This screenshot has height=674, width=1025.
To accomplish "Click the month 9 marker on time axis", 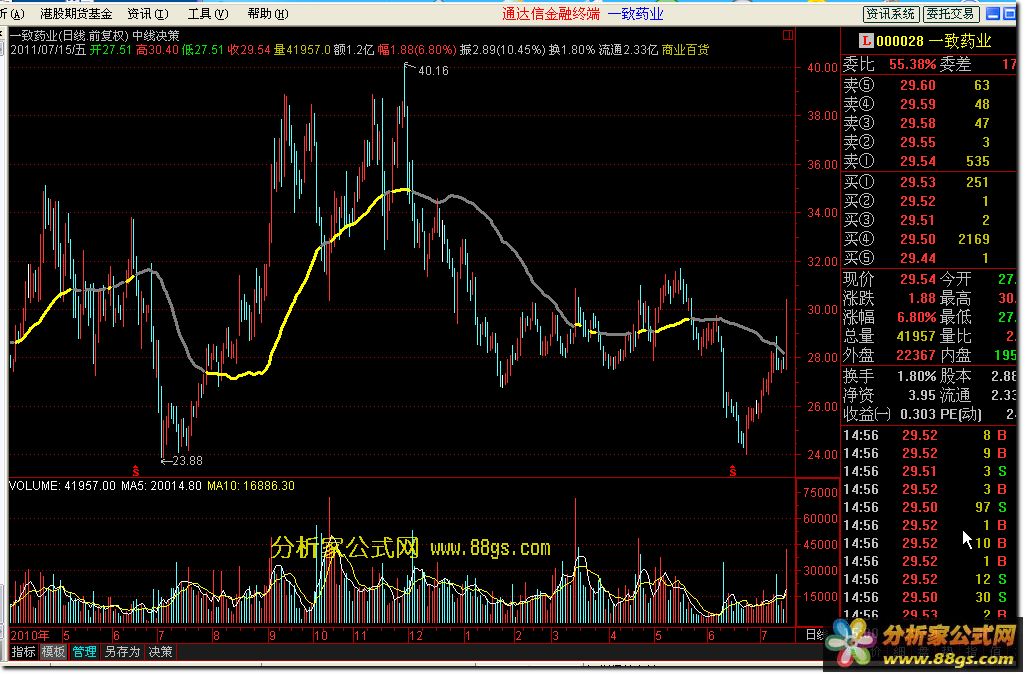I will pos(272,635).
